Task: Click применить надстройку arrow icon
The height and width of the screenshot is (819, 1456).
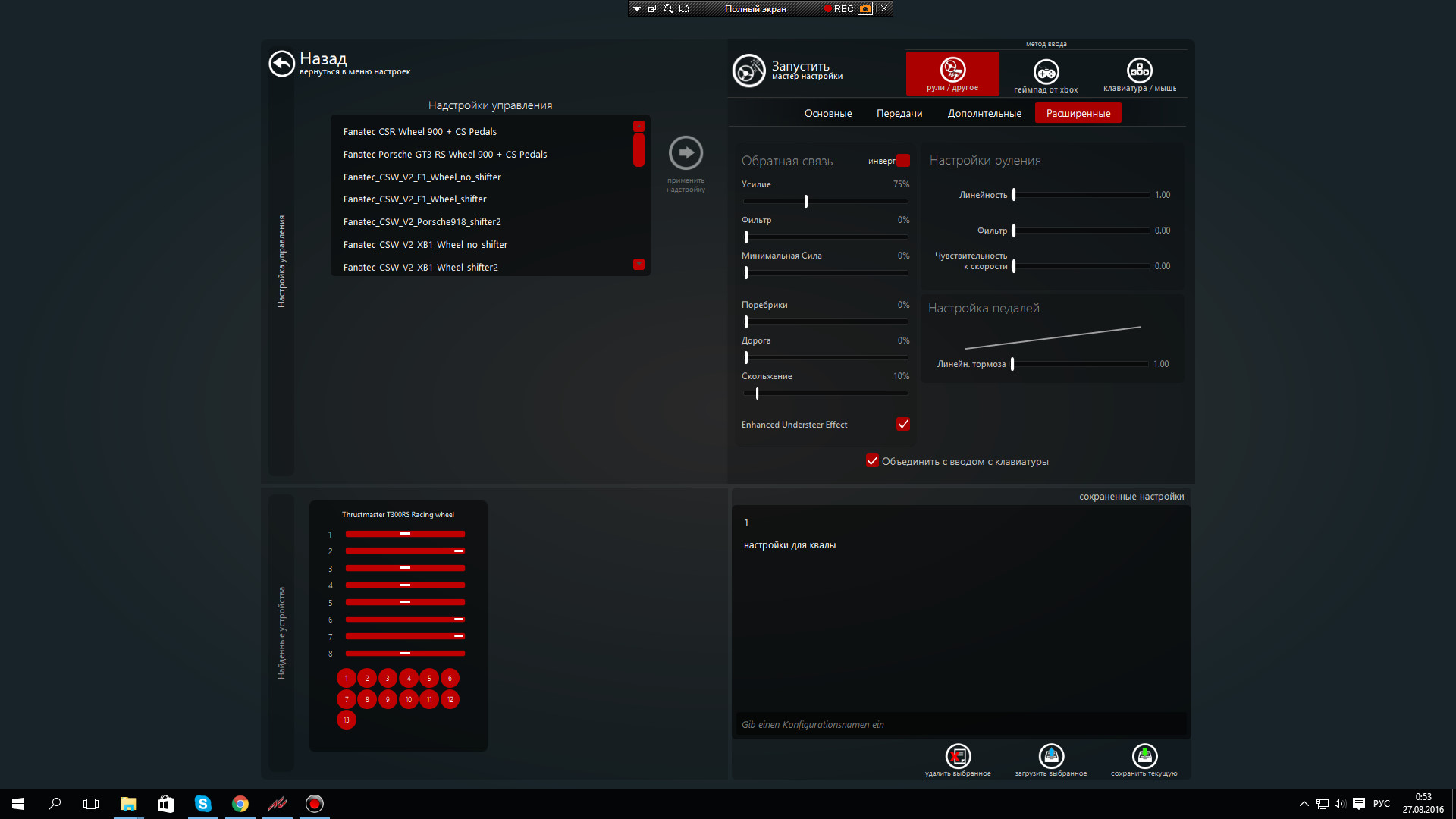Action: [686, 153]
